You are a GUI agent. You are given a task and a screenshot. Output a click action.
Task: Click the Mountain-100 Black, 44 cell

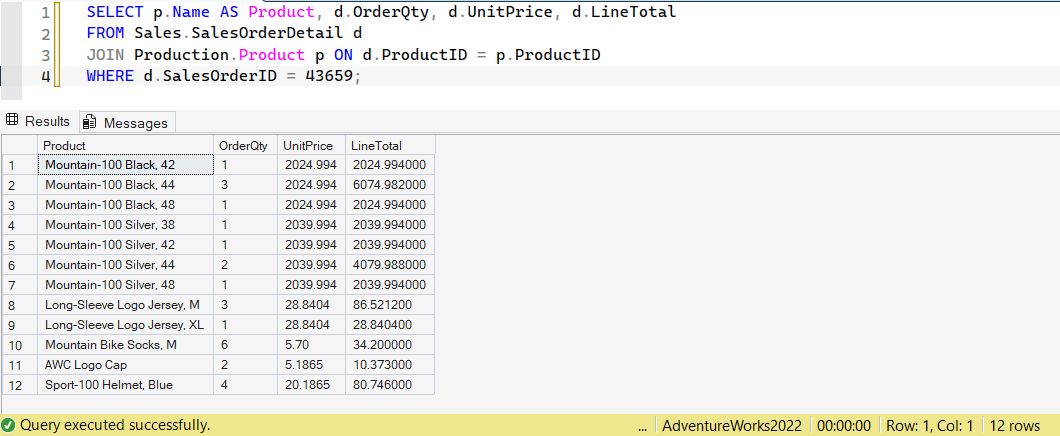(x=126, y=185)
